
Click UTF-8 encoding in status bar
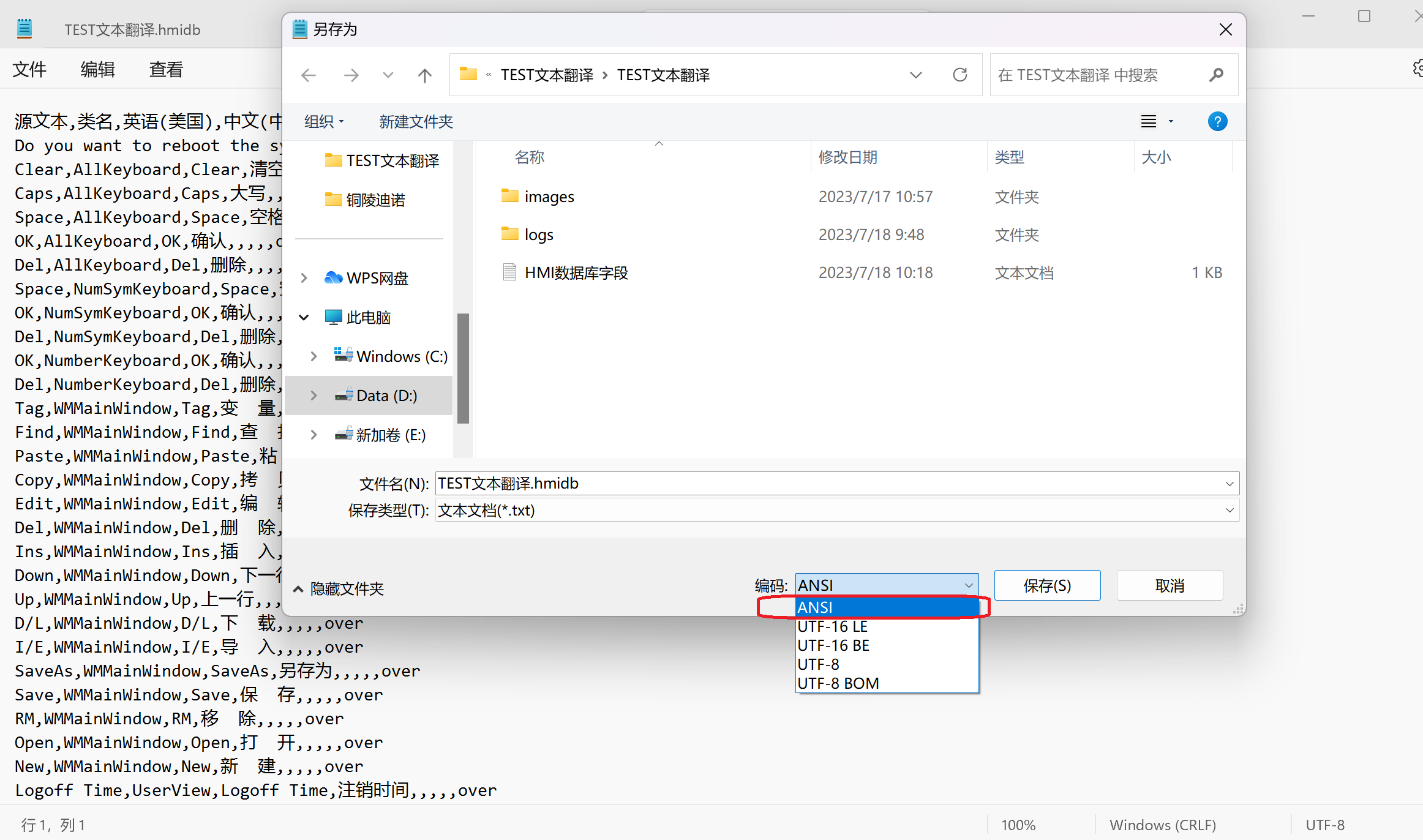(1325, 825)
